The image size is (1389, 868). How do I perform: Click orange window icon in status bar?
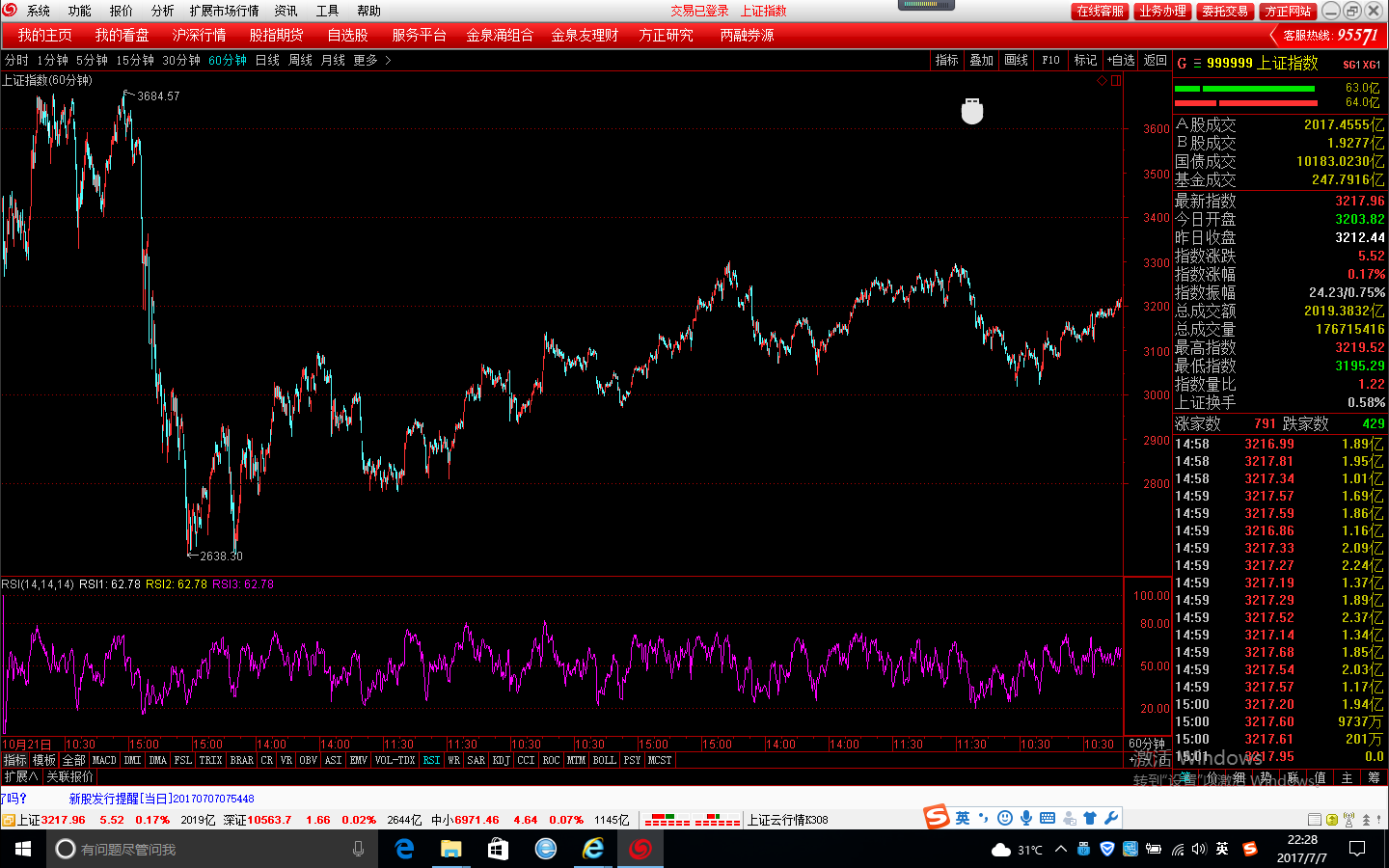(8, 820)
